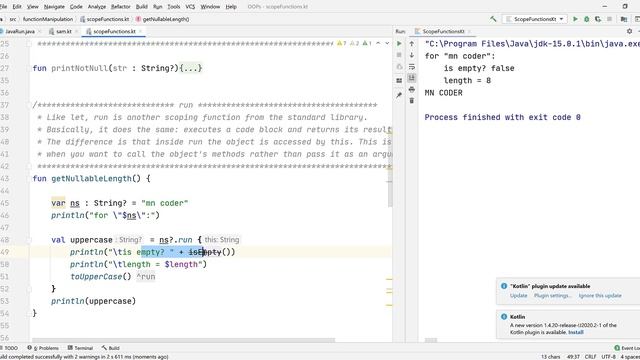
Task: Open the TODO tool window
Action: (x=9, y=348)
